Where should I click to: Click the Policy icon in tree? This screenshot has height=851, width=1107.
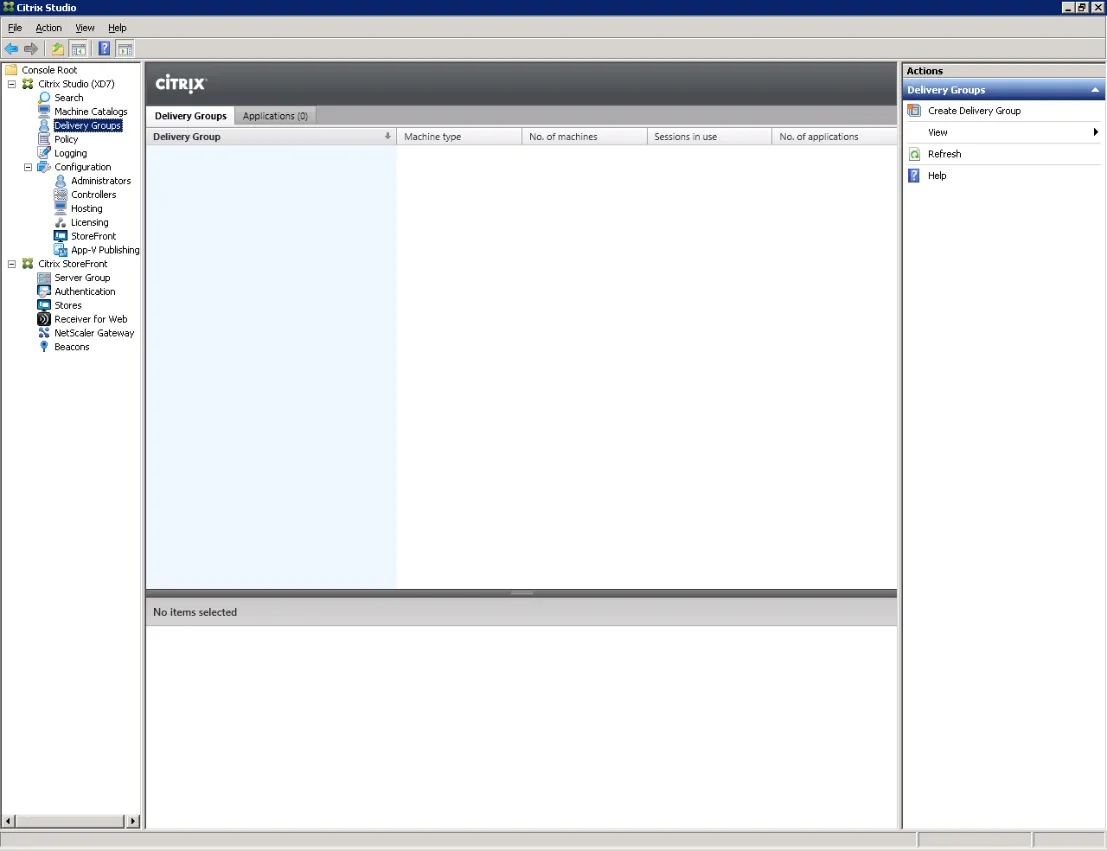(44, 139)
